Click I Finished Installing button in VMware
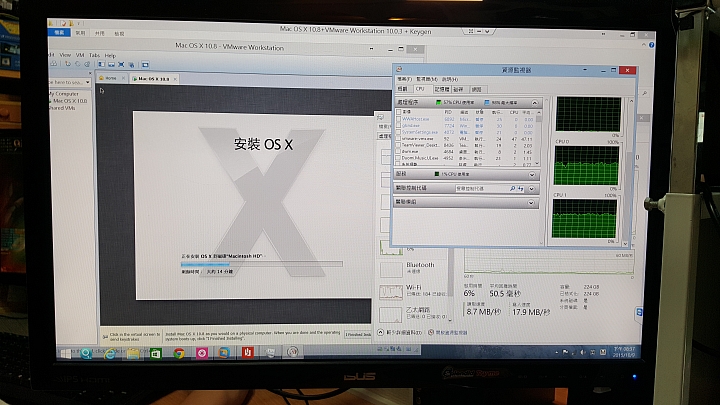This screenshot has width=720, height=405. tap(358, 335)
